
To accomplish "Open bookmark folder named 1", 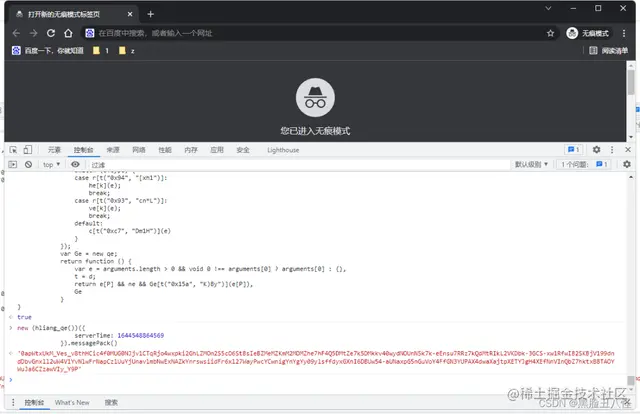I will coord(101,51).
